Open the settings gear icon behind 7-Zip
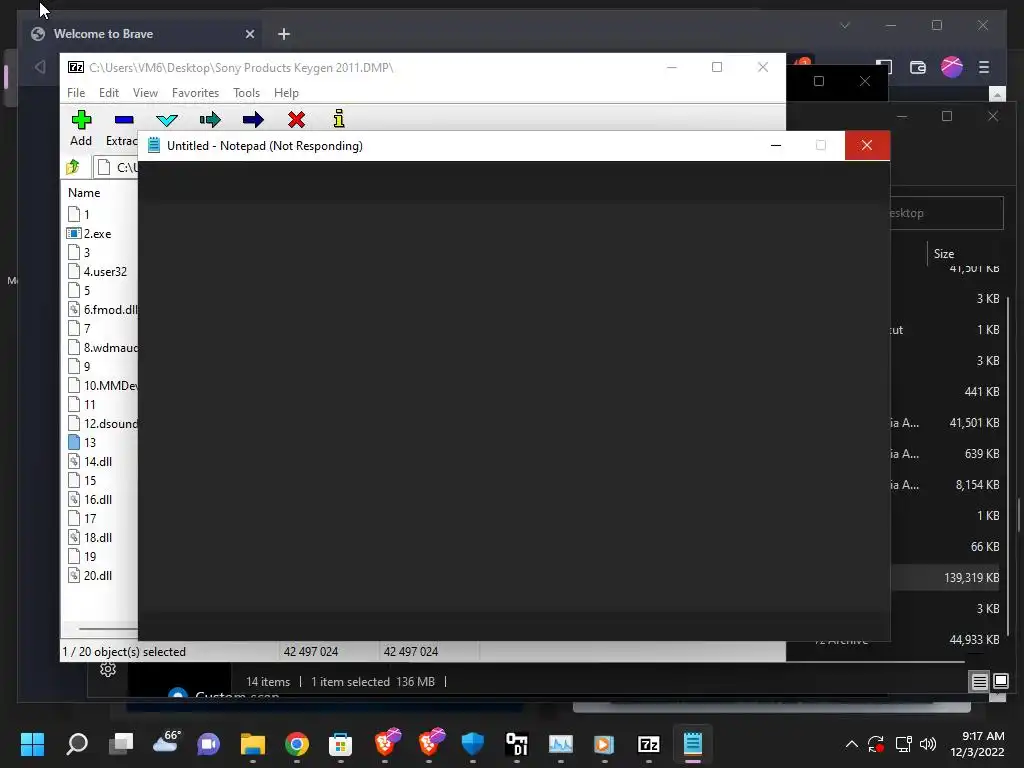Screen dimensions: 1024x768 tap(108, 669)
